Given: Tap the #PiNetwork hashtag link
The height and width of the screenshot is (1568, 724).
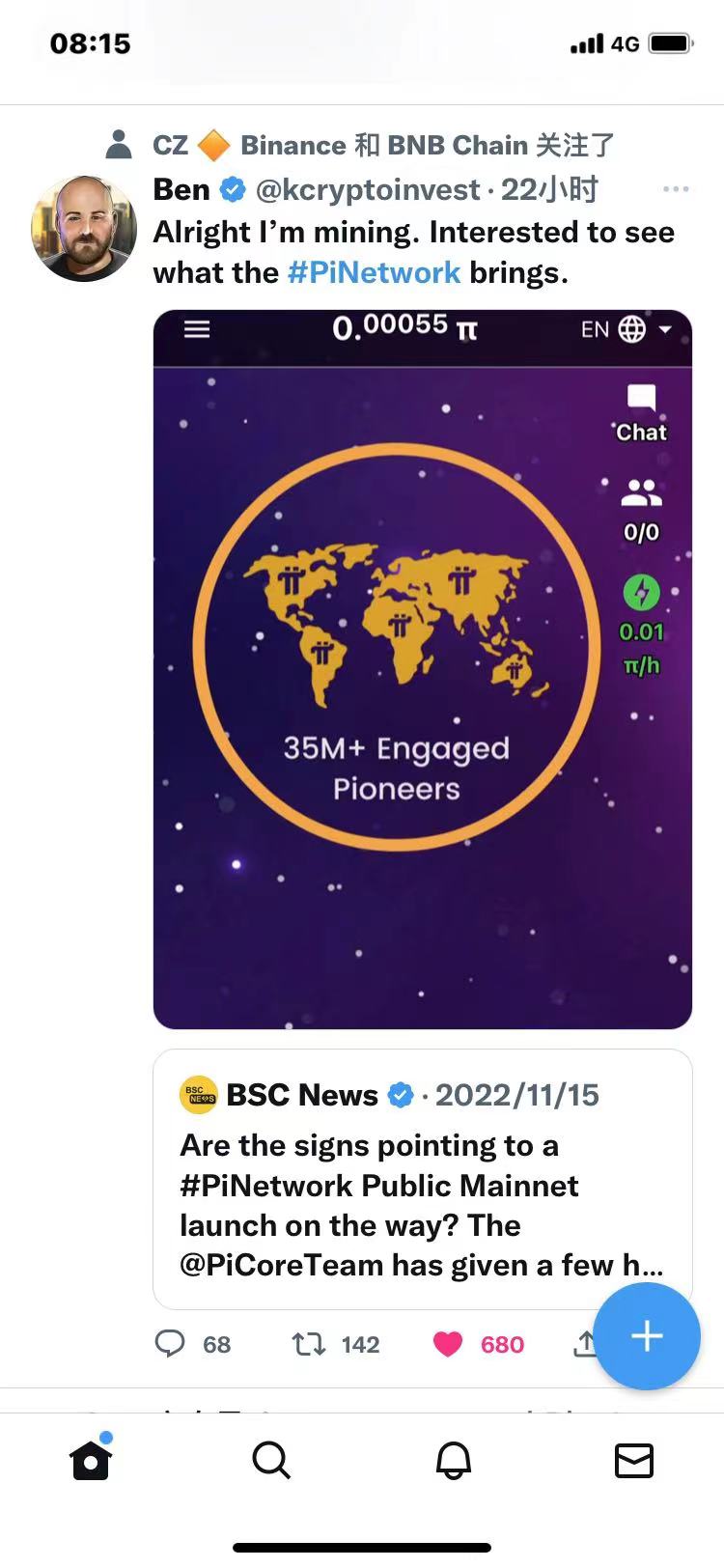Looking at the screenshot, I should coord(374,272).
